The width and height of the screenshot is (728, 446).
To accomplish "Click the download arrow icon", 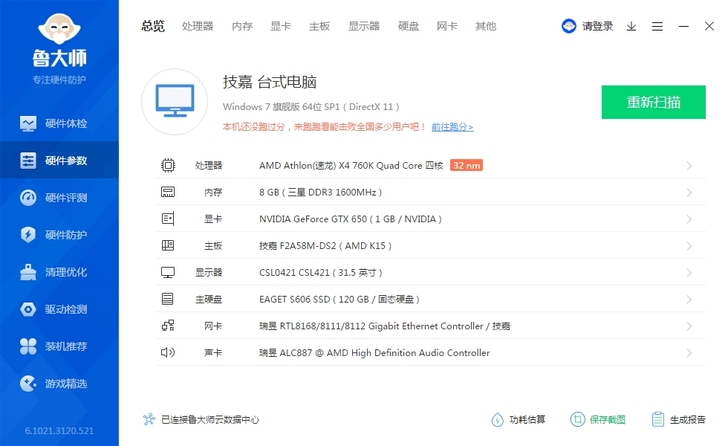I will coord(631,26).
